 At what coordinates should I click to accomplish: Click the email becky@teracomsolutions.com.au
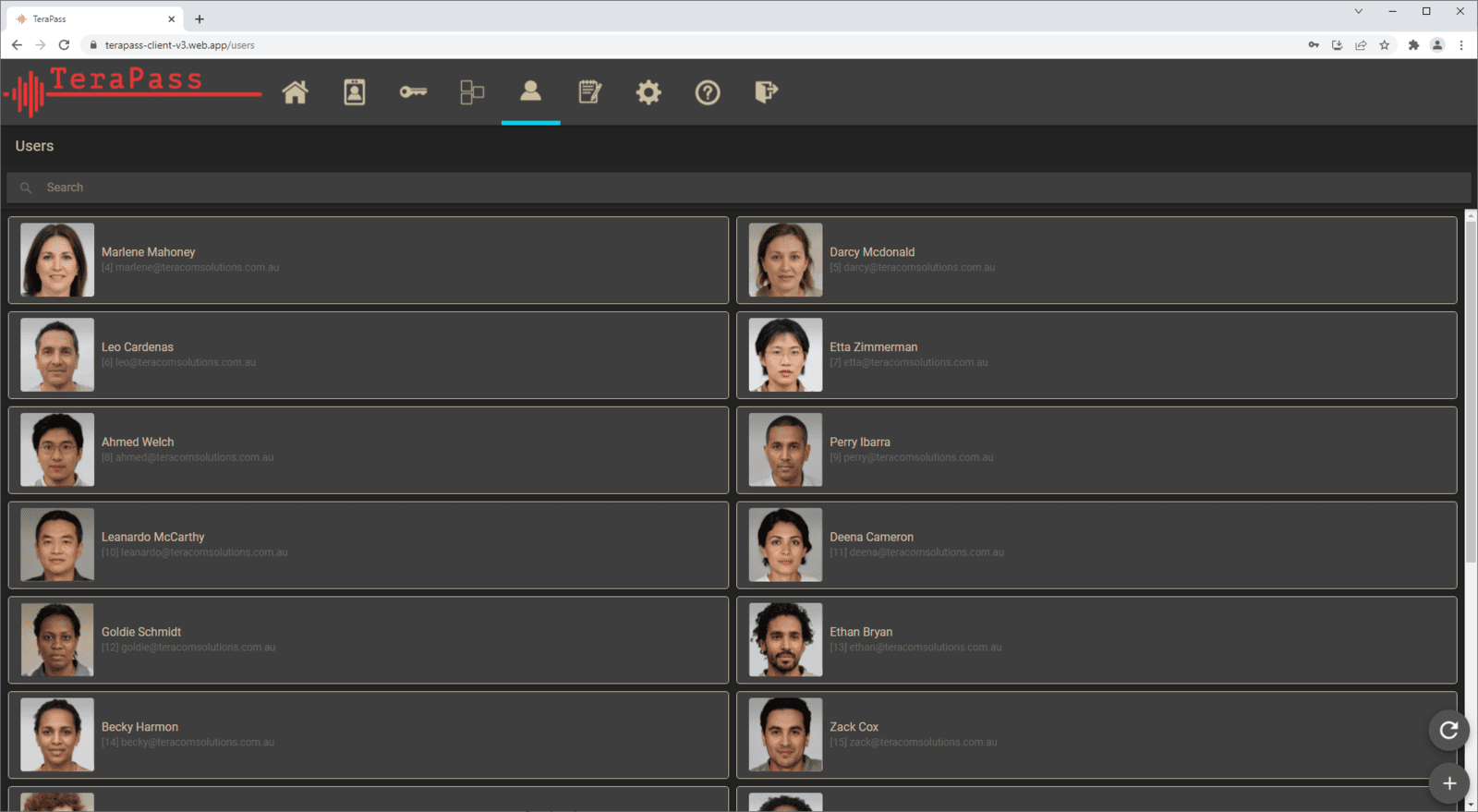(198, 742)
